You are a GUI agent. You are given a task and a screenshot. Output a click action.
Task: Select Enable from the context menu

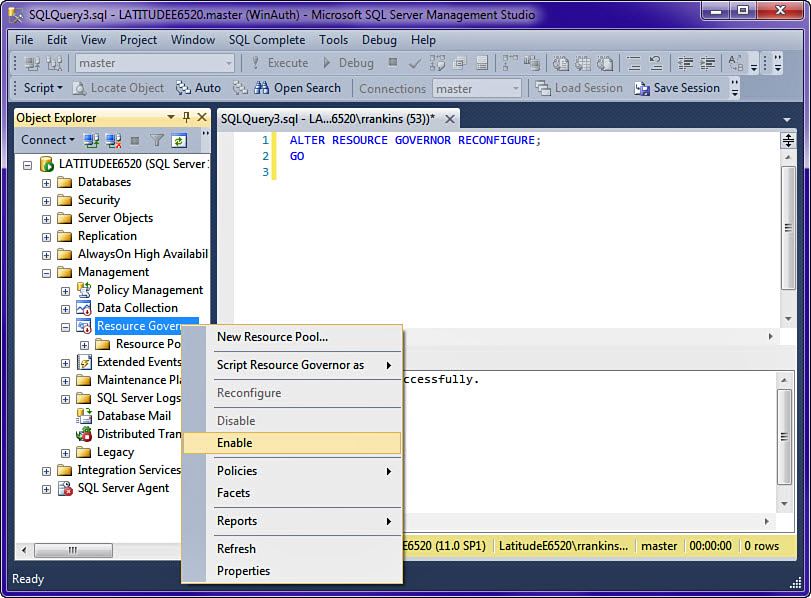click(x=235, y=443)
